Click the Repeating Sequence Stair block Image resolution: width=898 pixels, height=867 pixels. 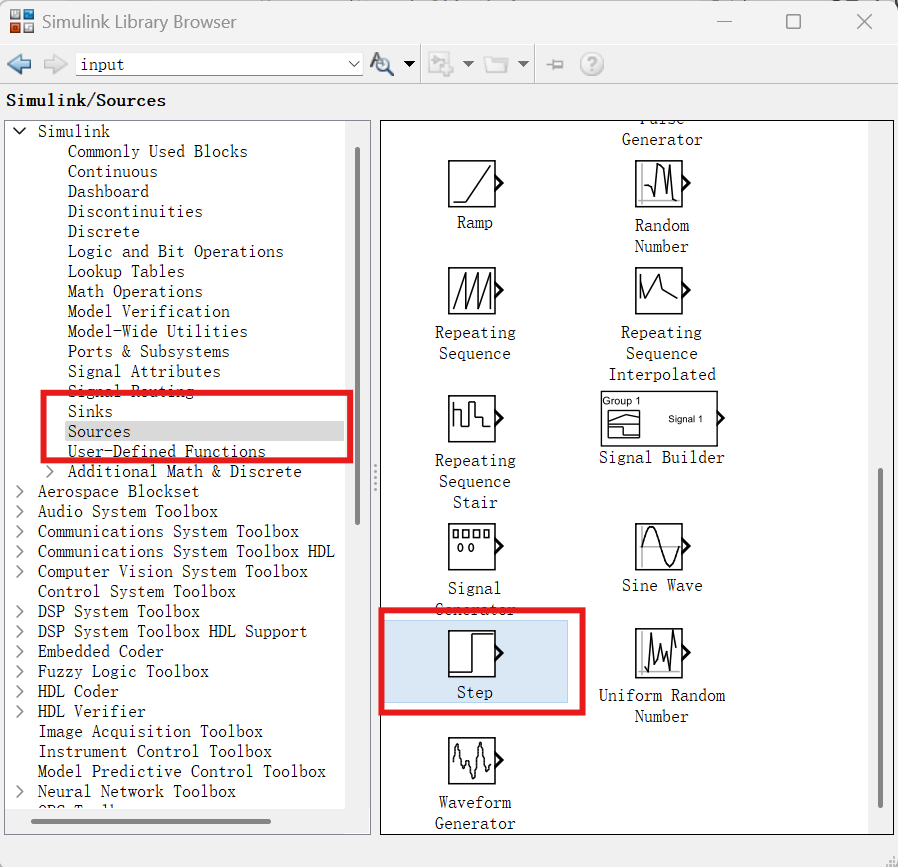473,419
